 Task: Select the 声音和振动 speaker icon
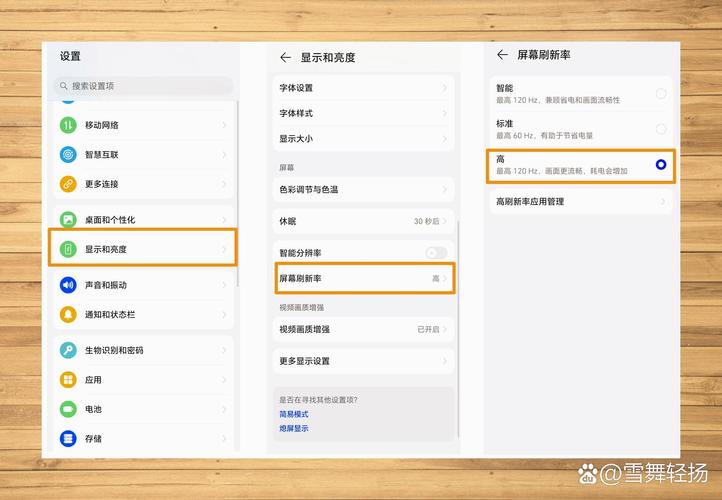68,285
